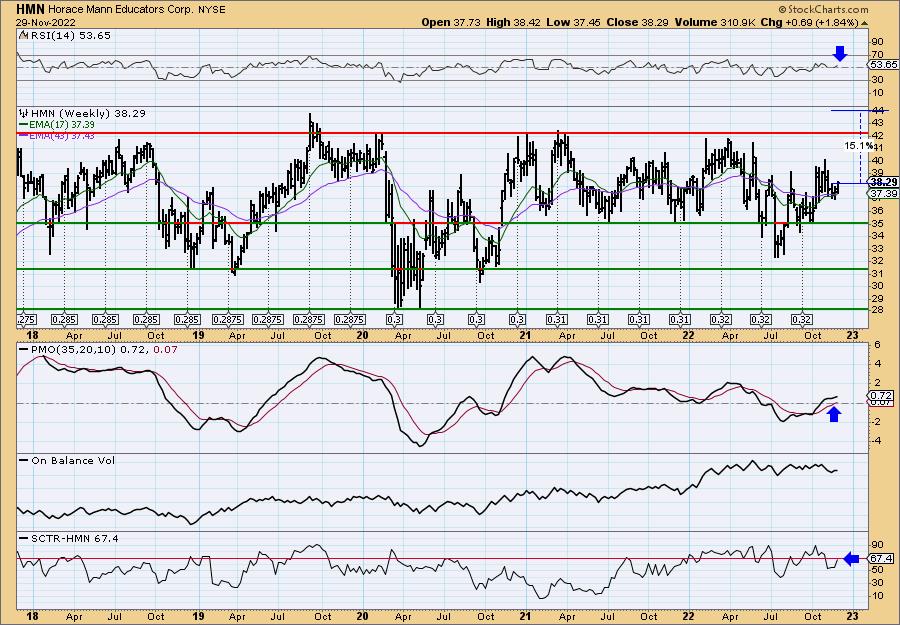Click the 37.39 EMA tag on right axis
This screenshot has height=625, width=900.
(883, 194)
